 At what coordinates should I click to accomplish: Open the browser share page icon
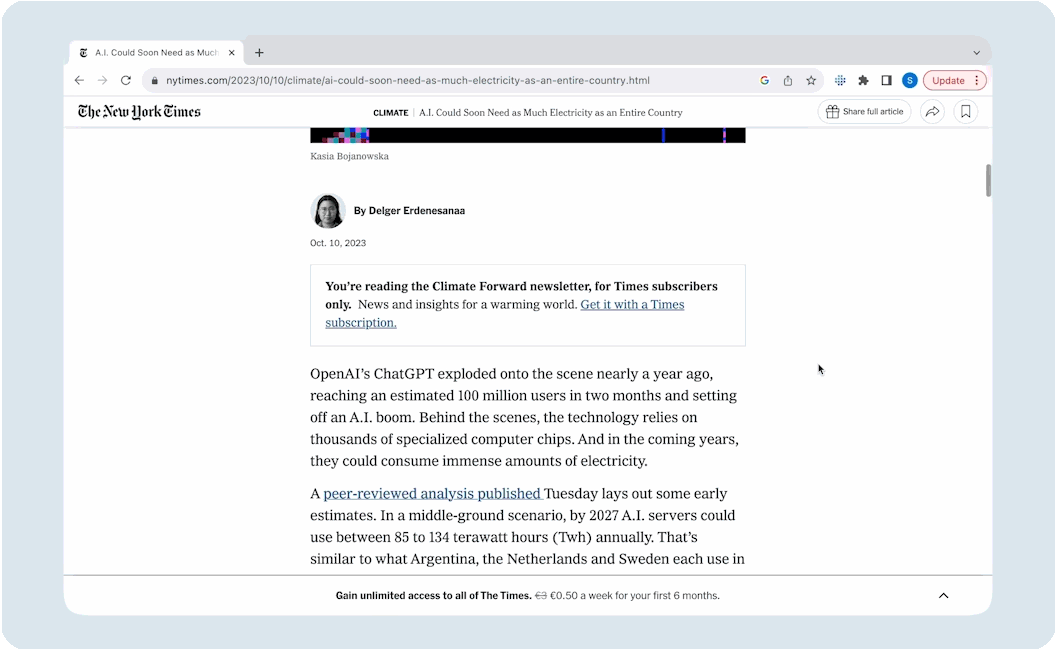click(x=788, y=81)
